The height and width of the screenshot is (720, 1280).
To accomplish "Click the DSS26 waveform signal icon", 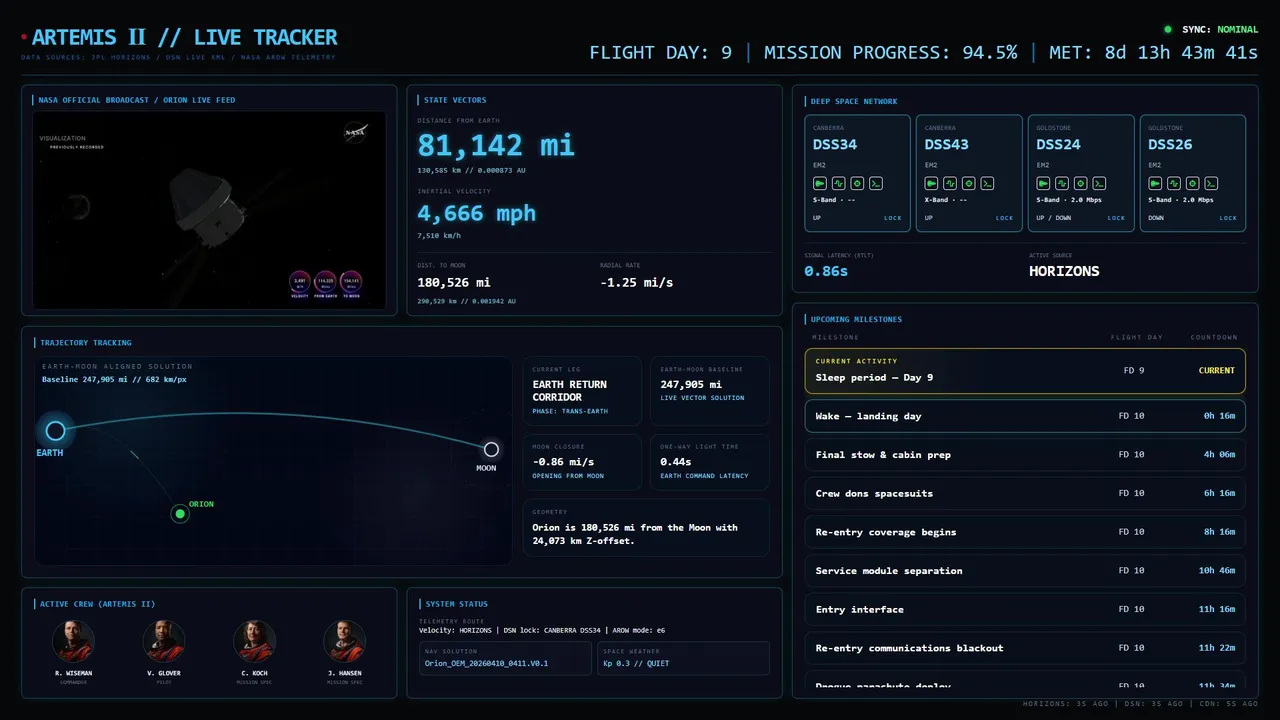I will pyautogui.click(x=1174, y=183).
